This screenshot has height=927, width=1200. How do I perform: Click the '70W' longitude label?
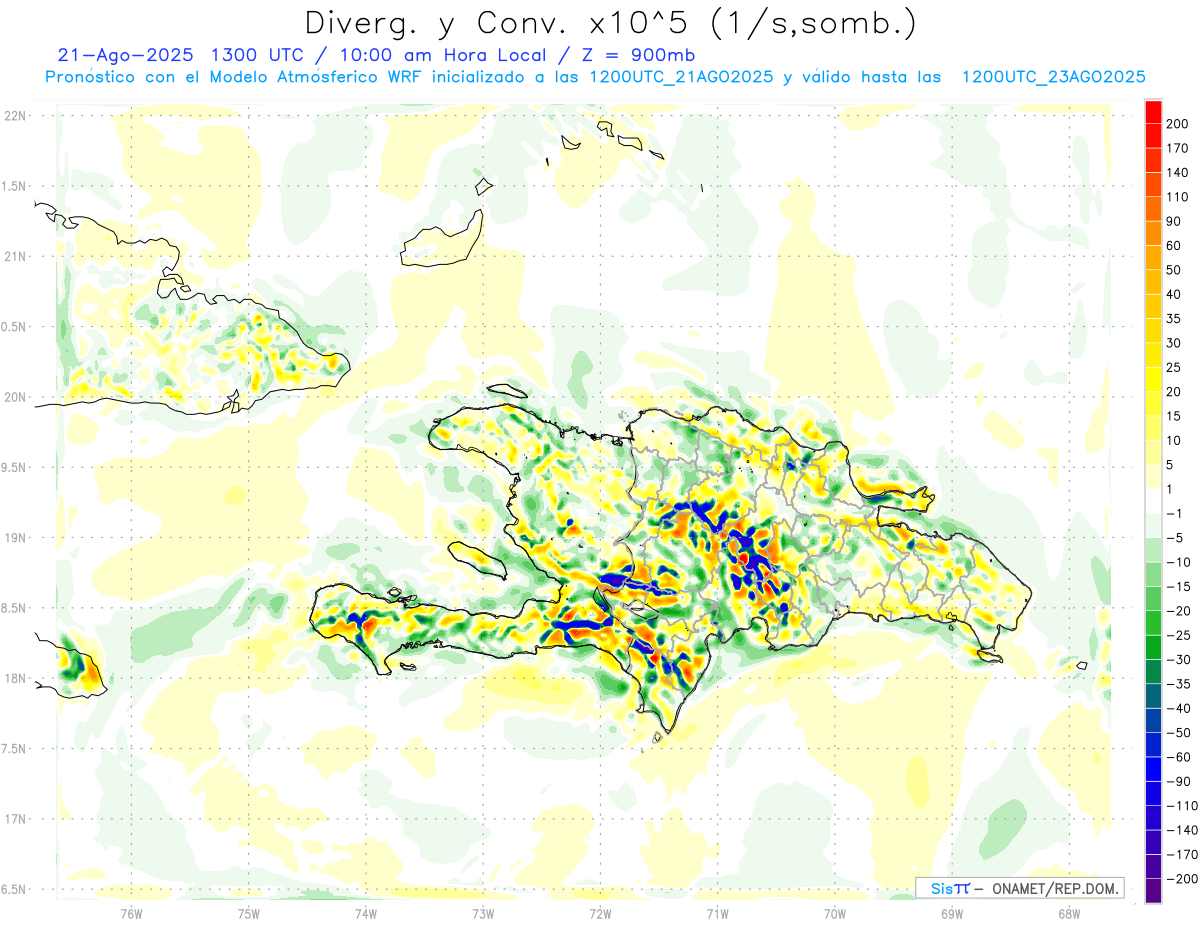tap(835, 913)
